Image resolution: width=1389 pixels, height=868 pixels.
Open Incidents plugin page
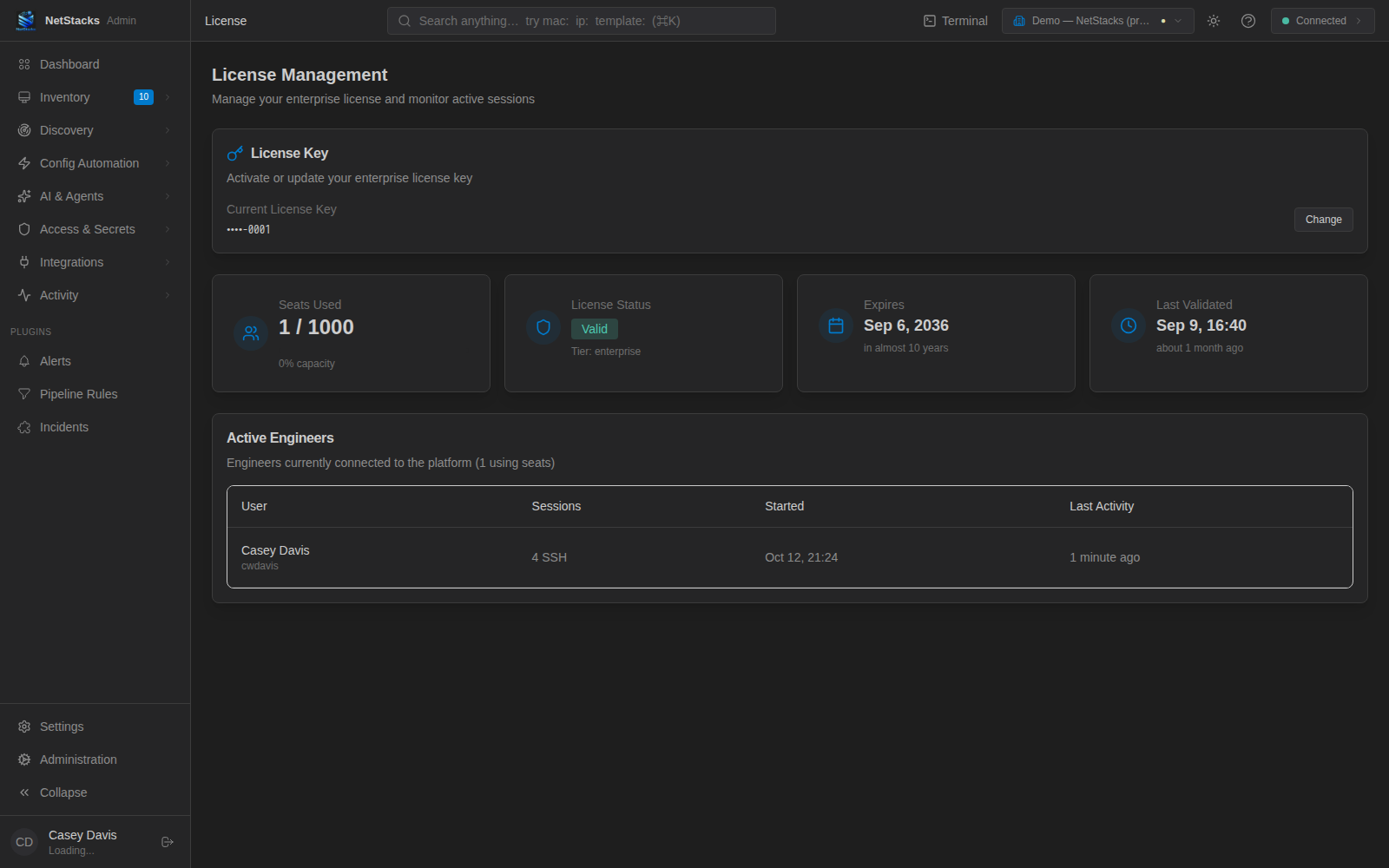point(95,427)
